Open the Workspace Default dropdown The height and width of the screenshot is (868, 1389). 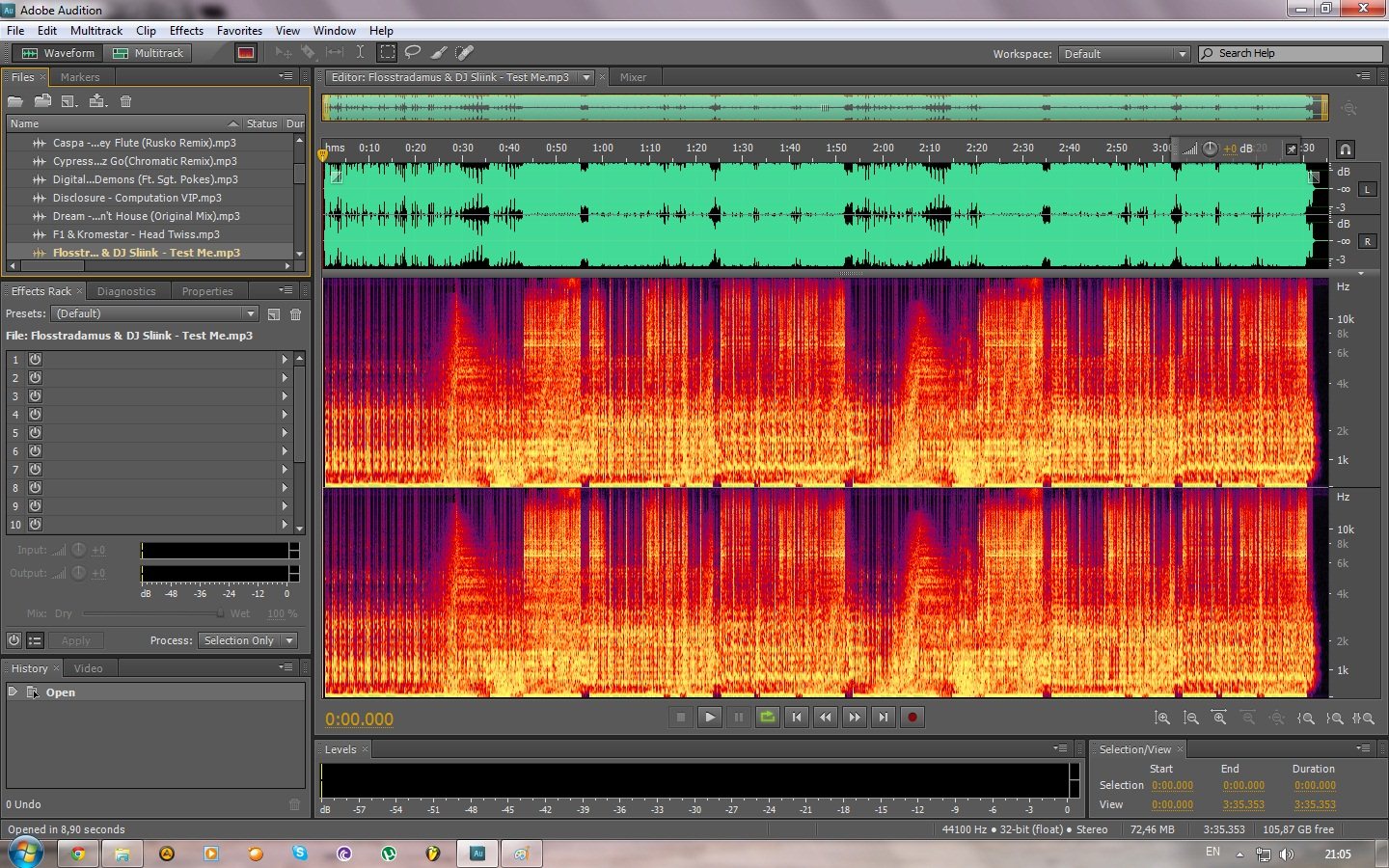point(1125,54)
